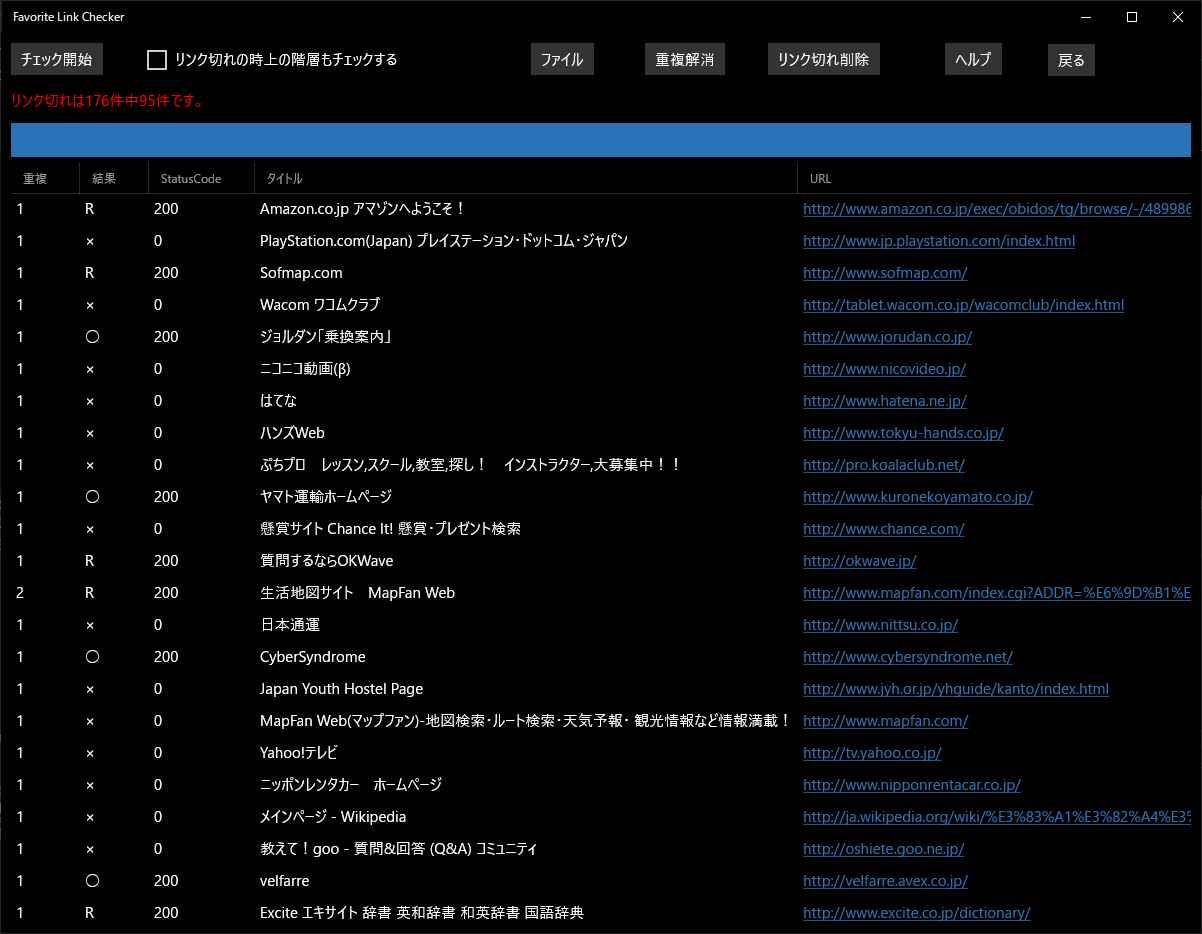Open the velfarre.avex.co.jp link
This screenshot has height=934, width=1202.
pos(885,881)
